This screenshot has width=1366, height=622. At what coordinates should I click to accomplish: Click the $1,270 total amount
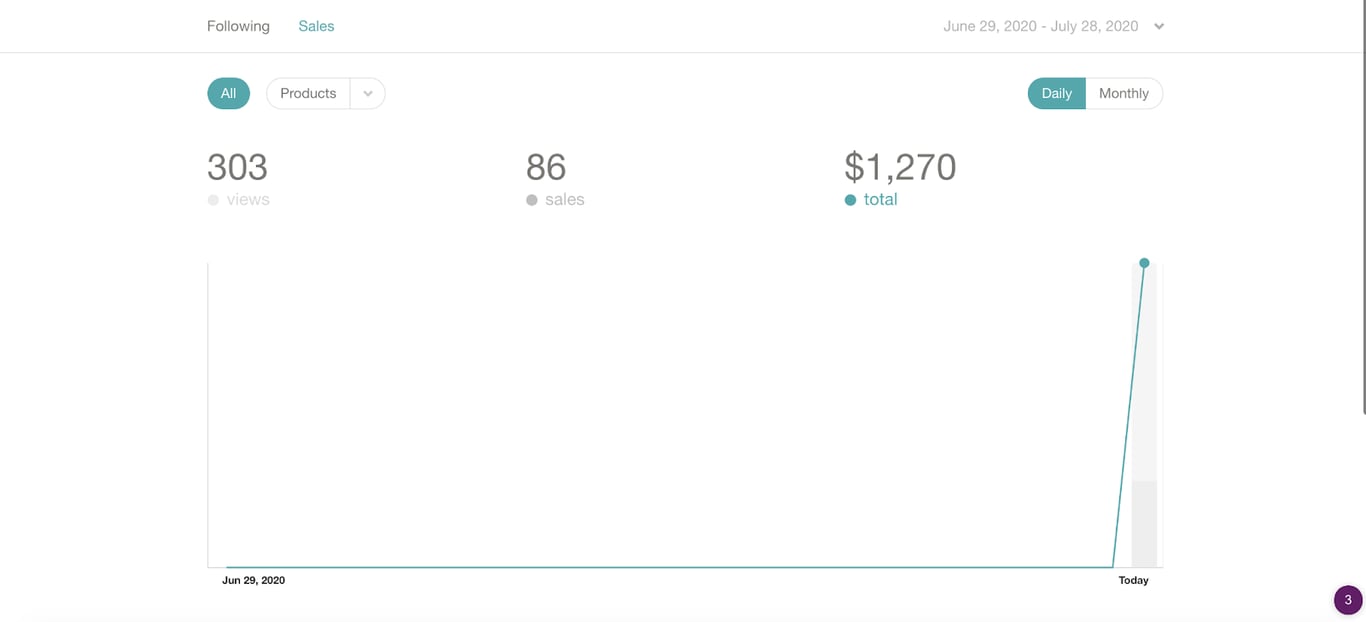pyautogui.click(x=900, y=167)
